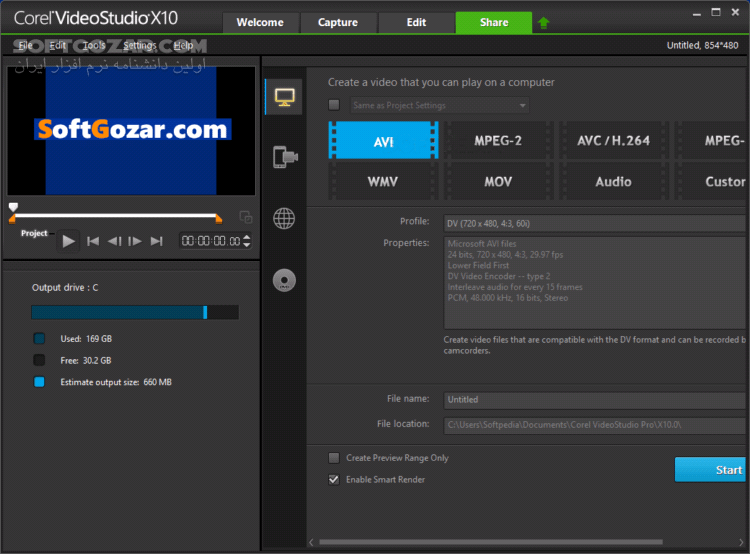Switch to the Edit tab
The height and width of the screenshot is (554, 750).
coord(416,22)
